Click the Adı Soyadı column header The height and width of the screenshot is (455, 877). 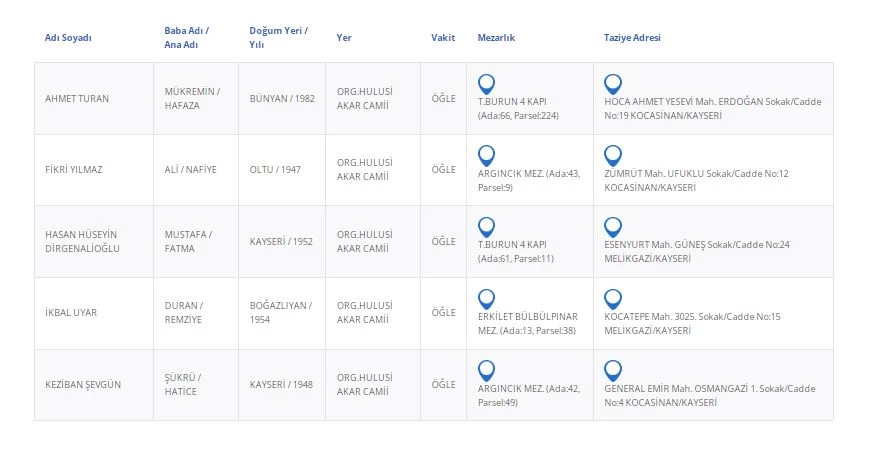[68, 38]
